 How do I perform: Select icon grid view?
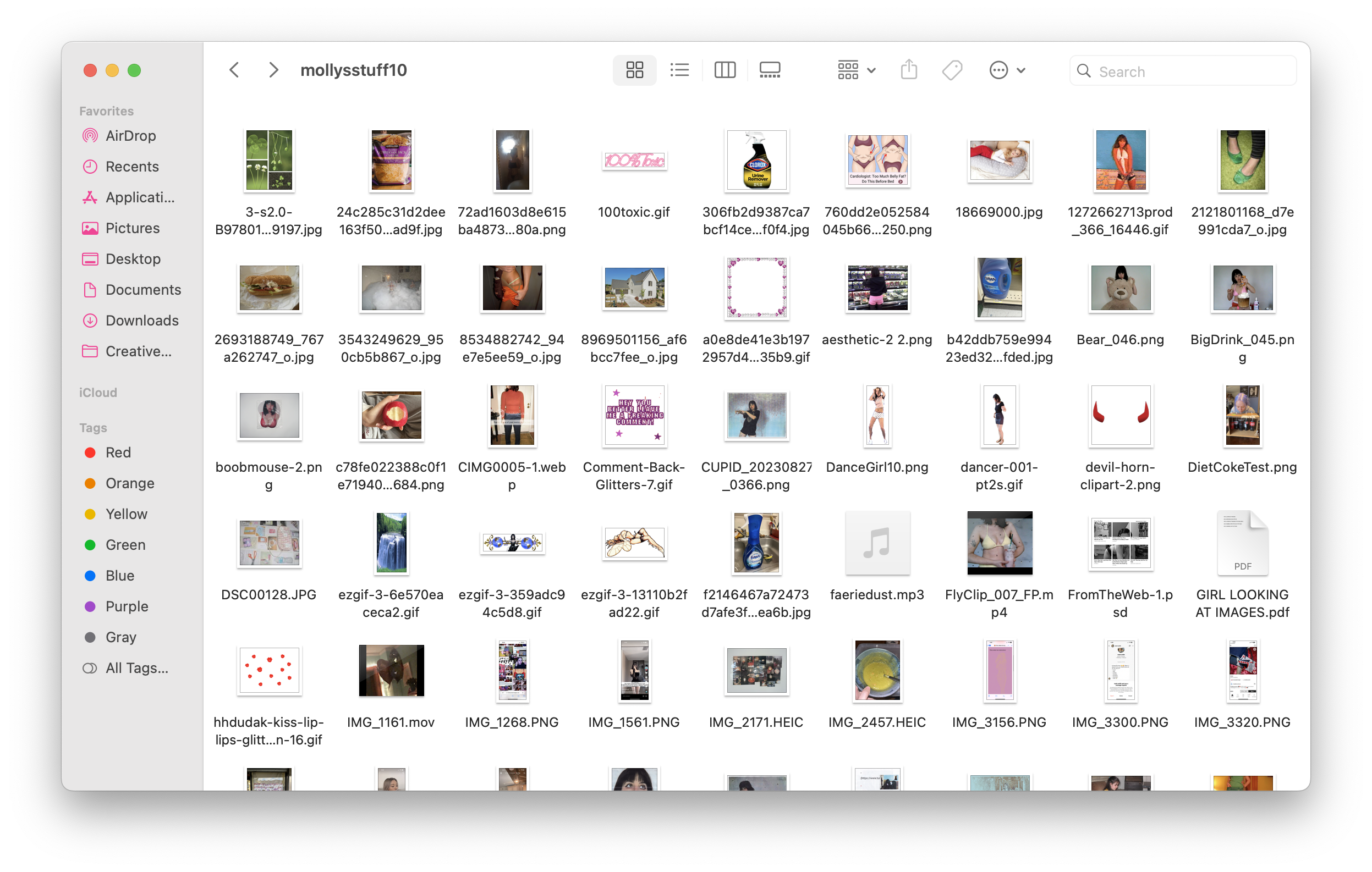634,70
